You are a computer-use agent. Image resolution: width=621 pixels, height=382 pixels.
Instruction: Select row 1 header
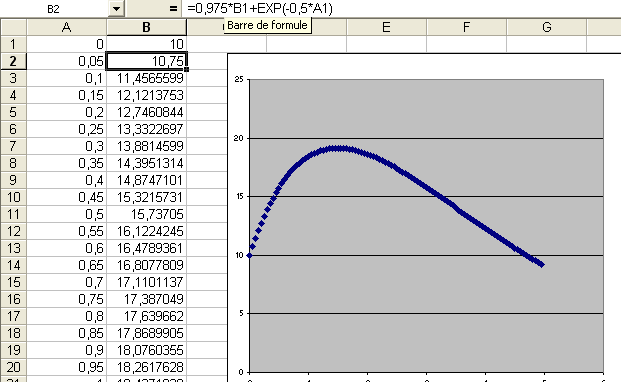[x=13, y=44]
